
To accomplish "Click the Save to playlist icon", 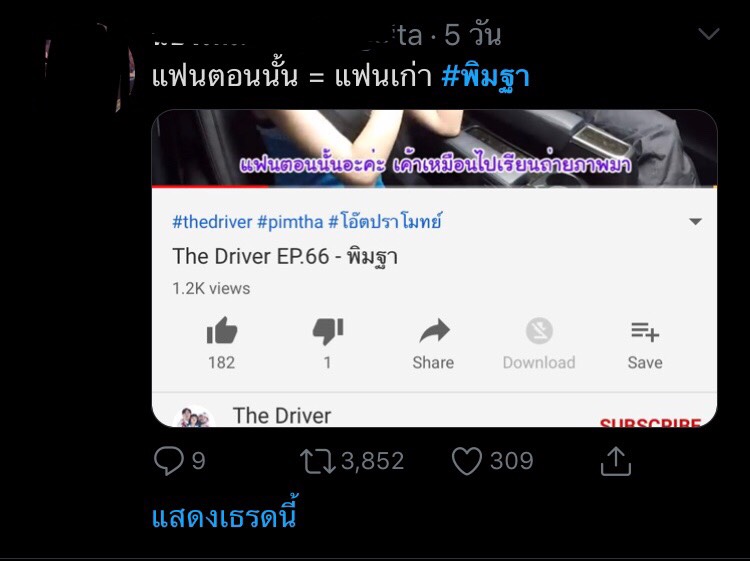I will pos(645,332).
